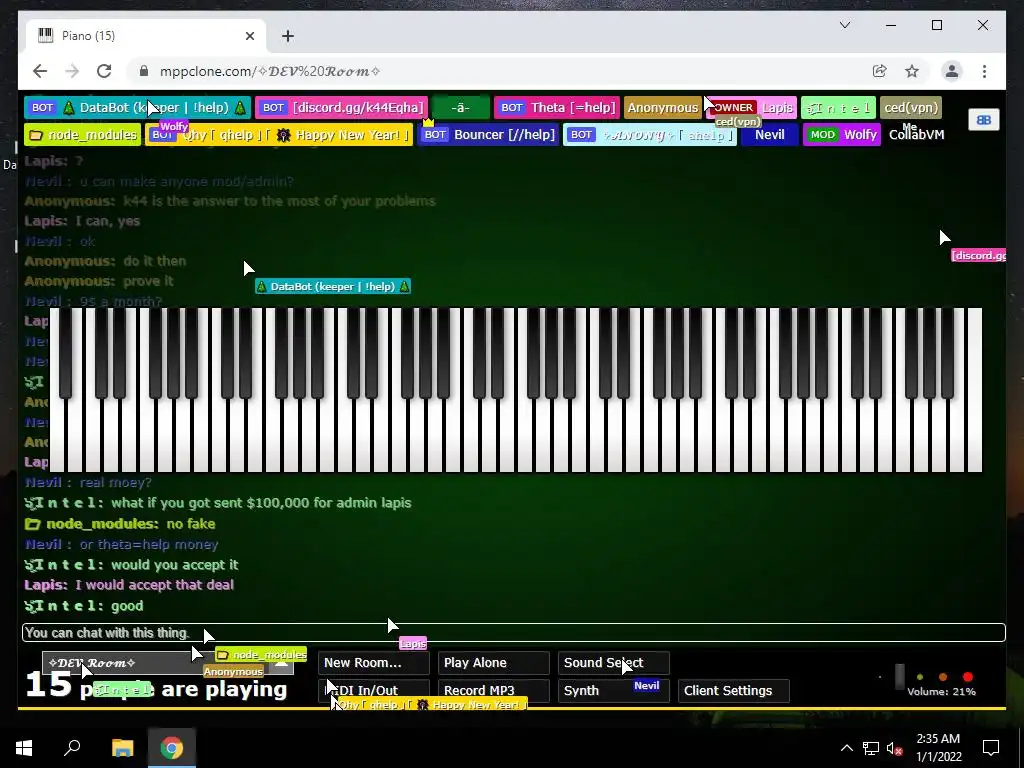Open Client Settings

(x=734, y=690)
